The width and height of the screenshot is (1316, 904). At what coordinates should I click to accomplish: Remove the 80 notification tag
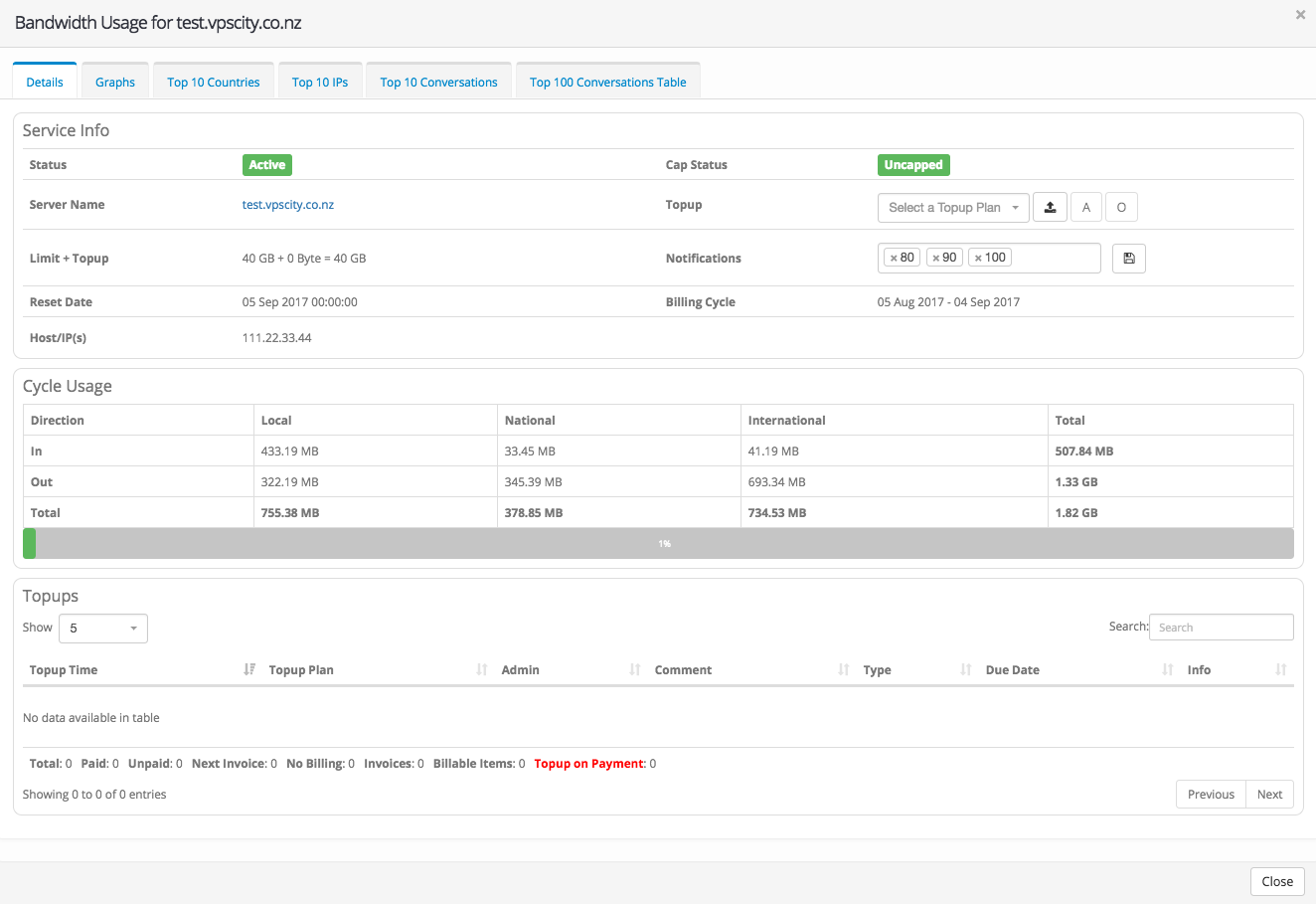click(x=894, y=258)
